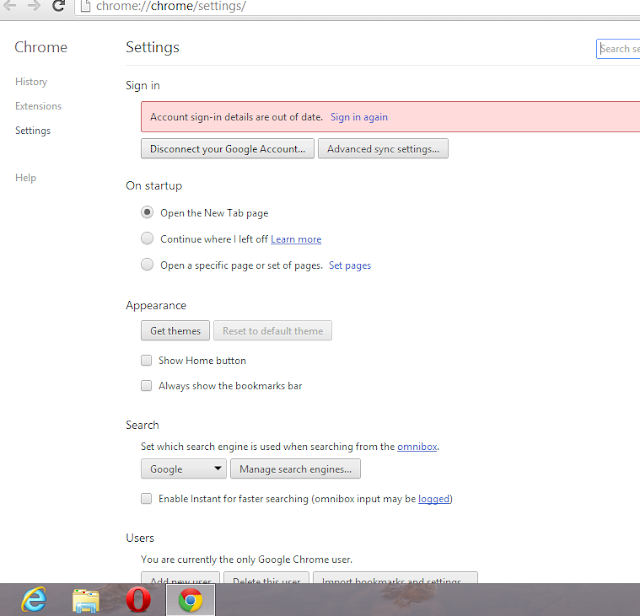Switch to Chrome on the taskbar
The image size is (640, 616).
(190, 600)
